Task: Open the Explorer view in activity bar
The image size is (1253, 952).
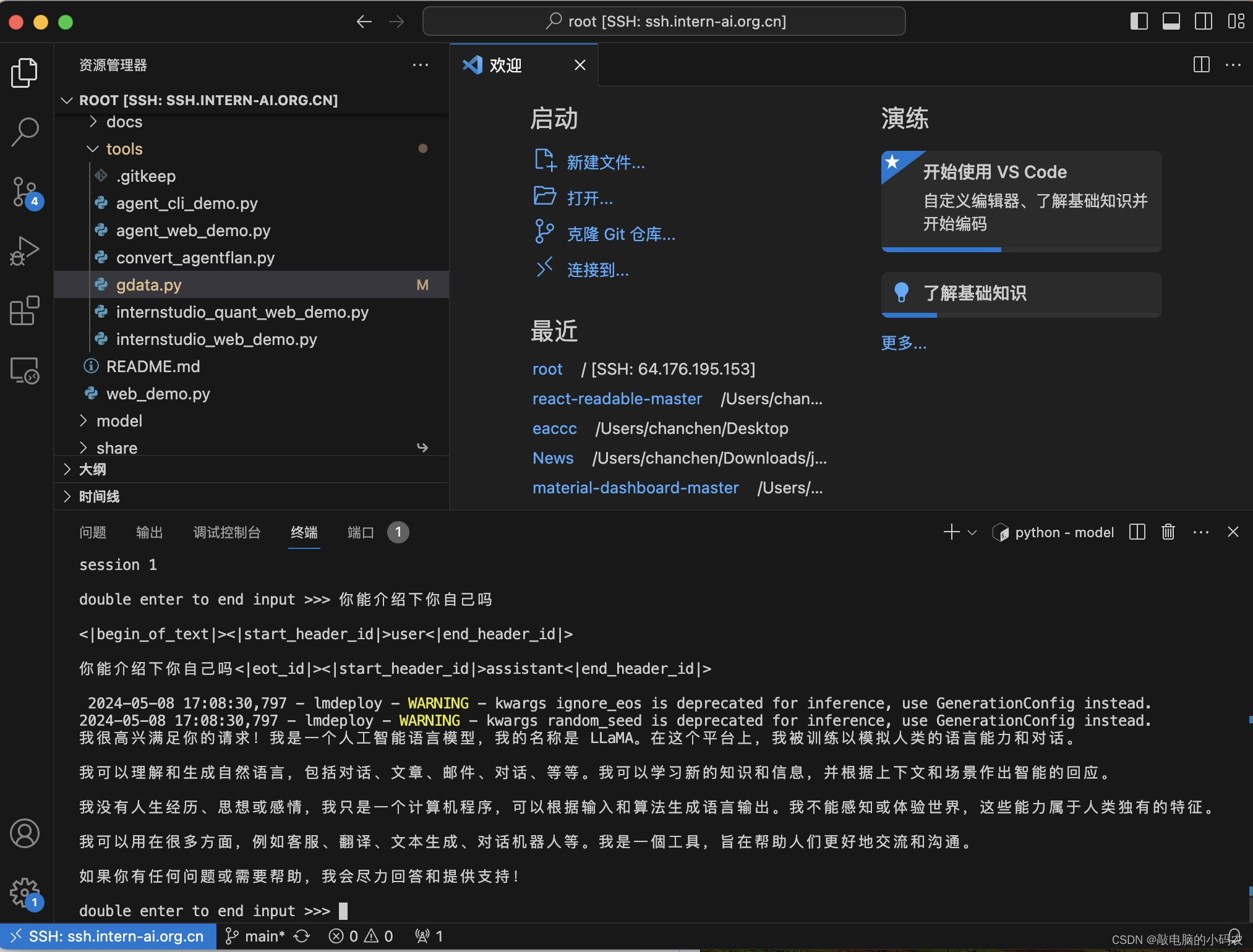Action: point(25,73)
